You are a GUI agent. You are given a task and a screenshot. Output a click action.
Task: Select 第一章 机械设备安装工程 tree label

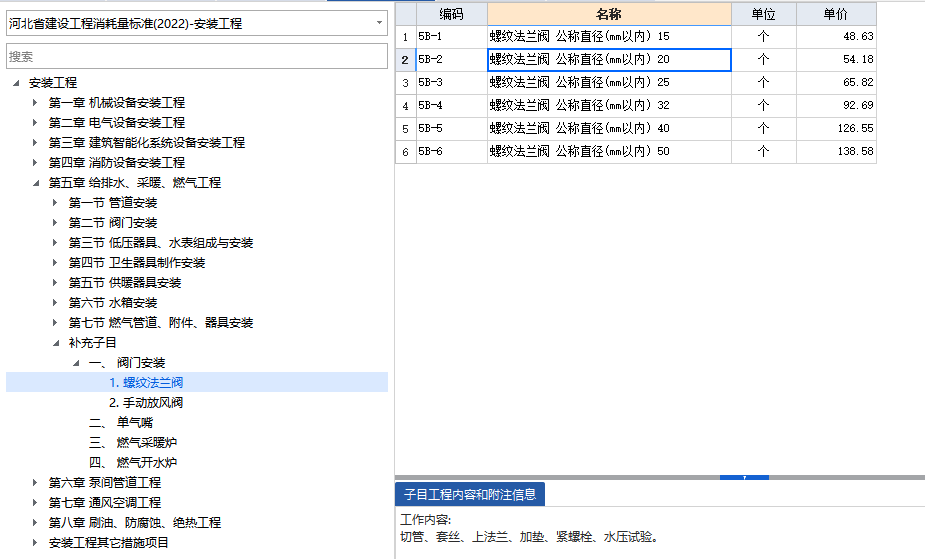(117, 103)
